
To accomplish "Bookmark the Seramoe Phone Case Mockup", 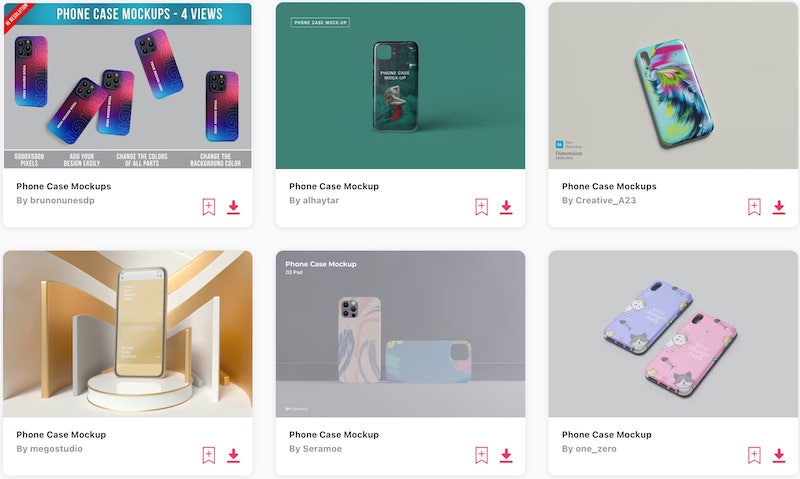I will pos(482,455).
